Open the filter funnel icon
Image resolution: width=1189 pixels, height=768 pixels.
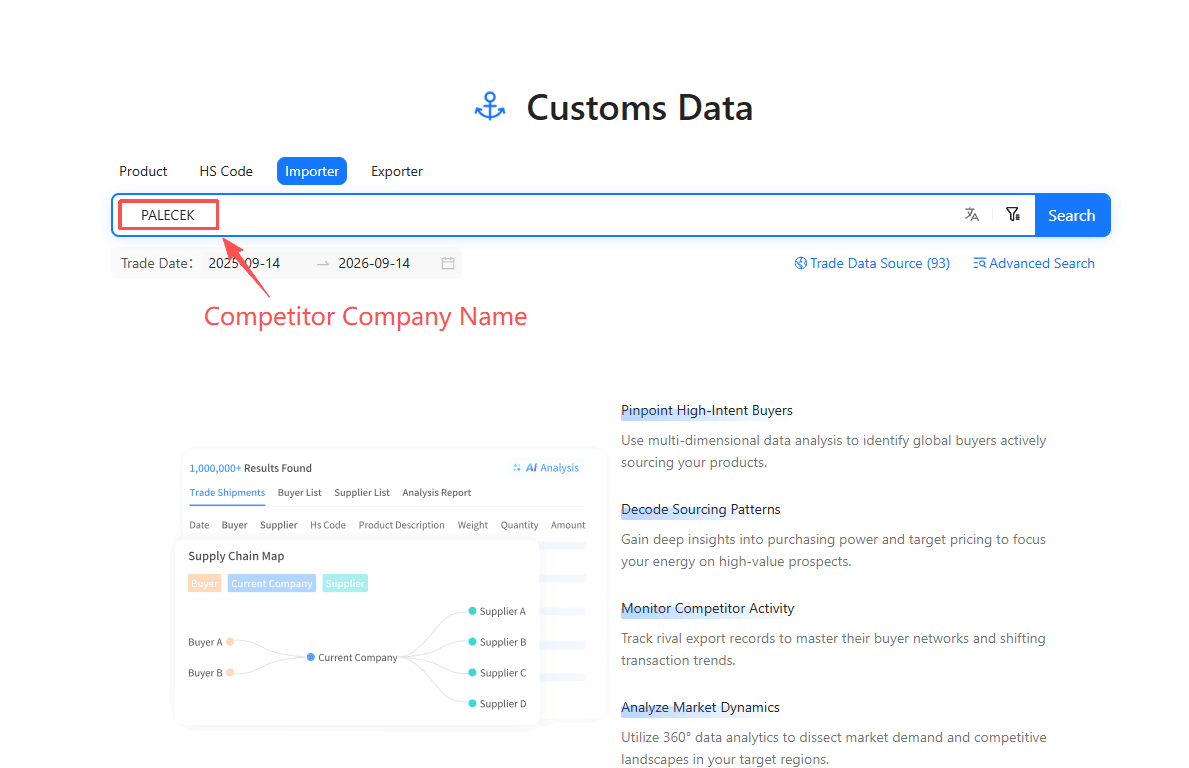pyautogui.click(x=1013, y=215)
